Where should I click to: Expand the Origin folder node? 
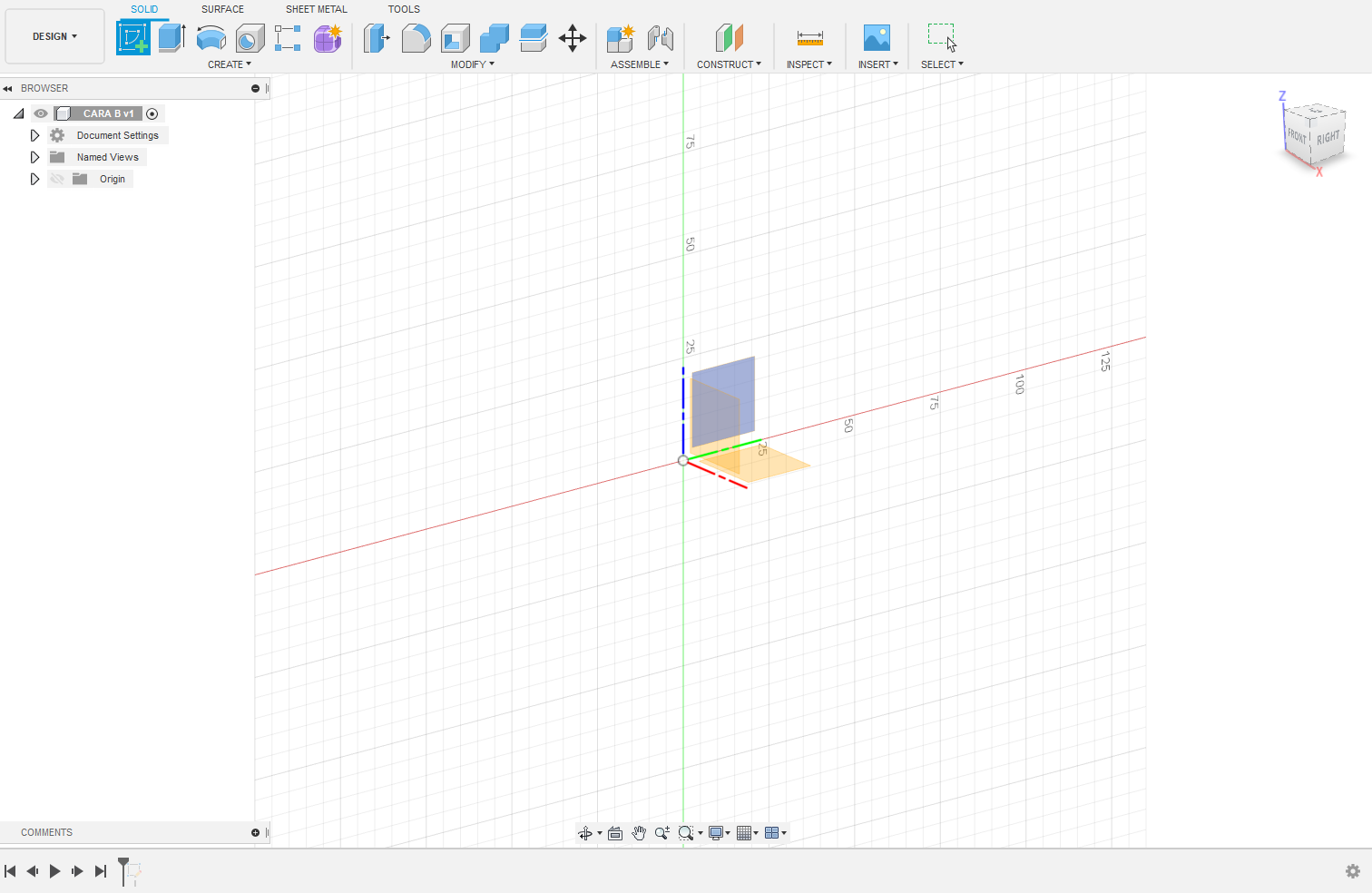[x=34, y=179]
